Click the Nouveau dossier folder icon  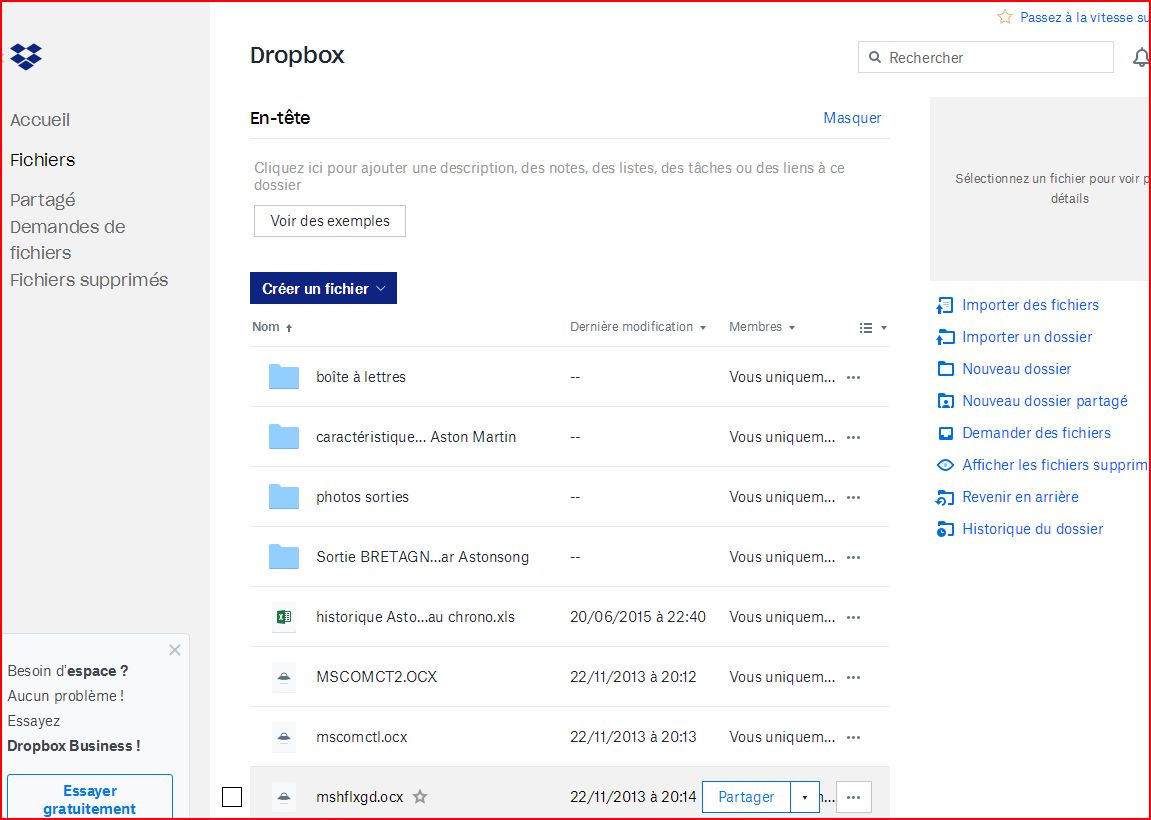945,369
